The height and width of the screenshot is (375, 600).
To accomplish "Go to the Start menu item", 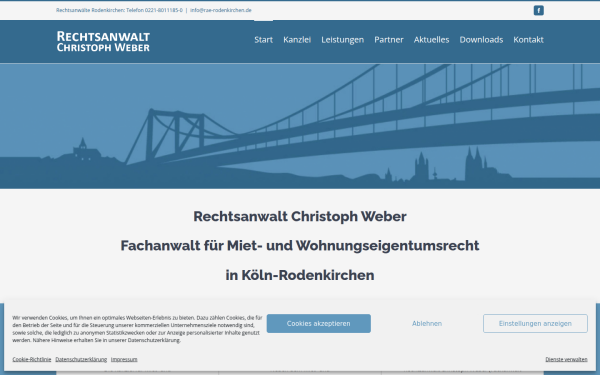I will point(264,39).
